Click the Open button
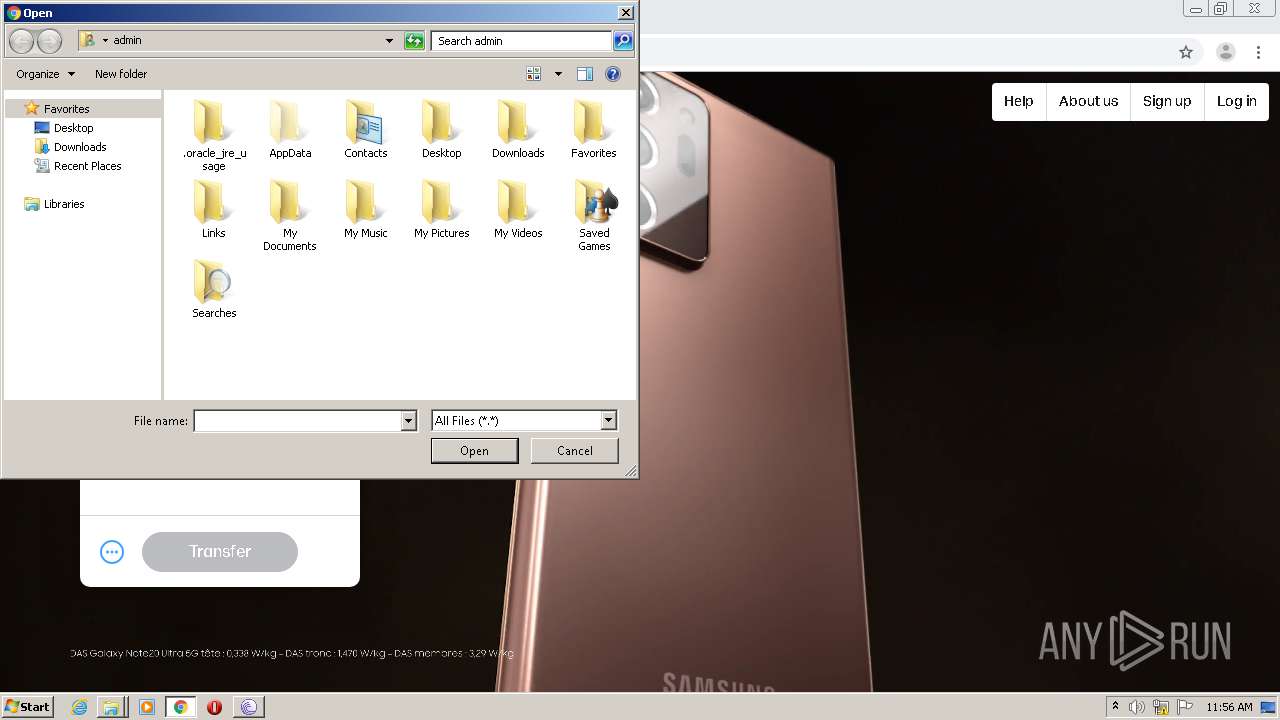This screenshot has height=720, width=1280. pos(474,451)
